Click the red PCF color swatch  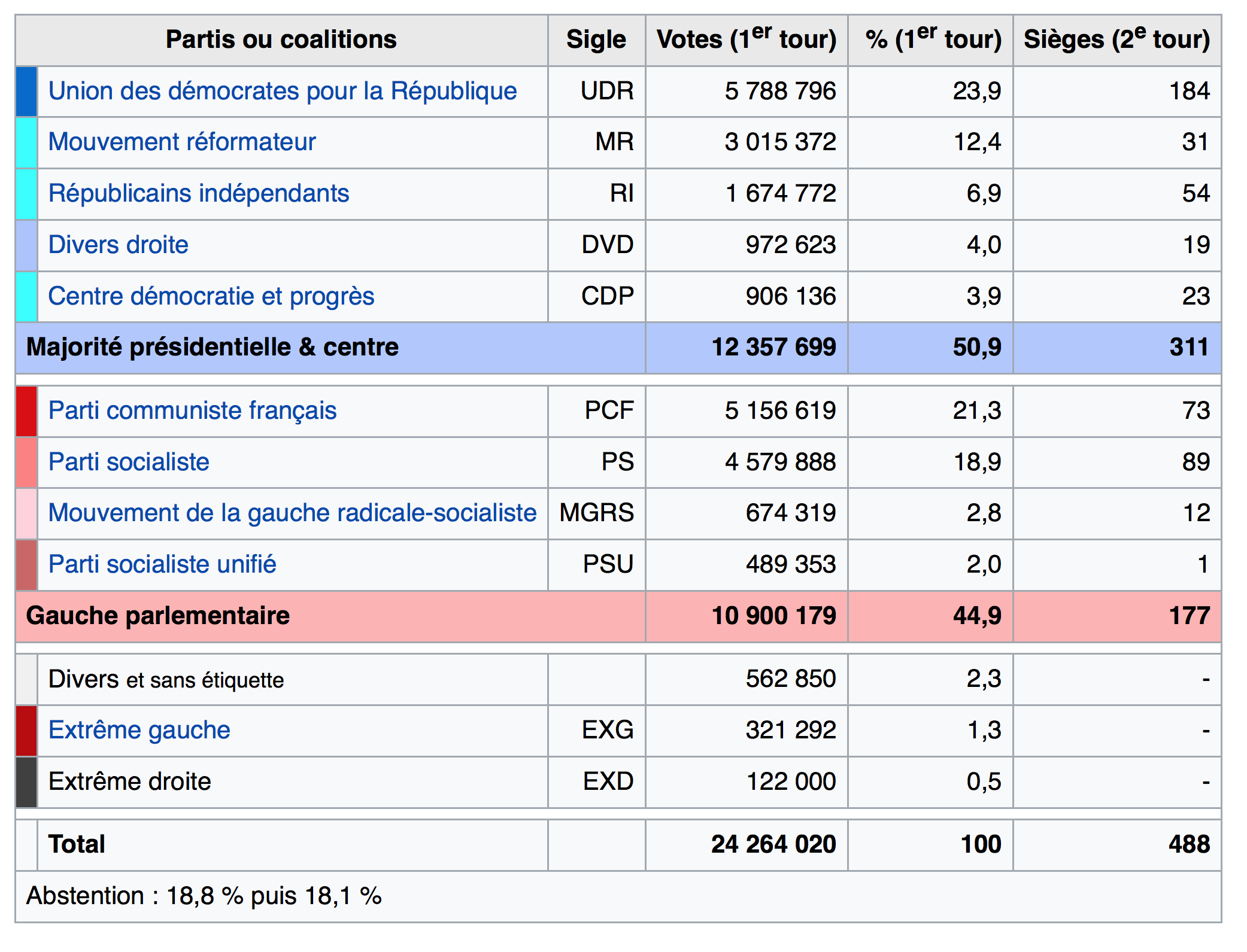tap(26, 410)
